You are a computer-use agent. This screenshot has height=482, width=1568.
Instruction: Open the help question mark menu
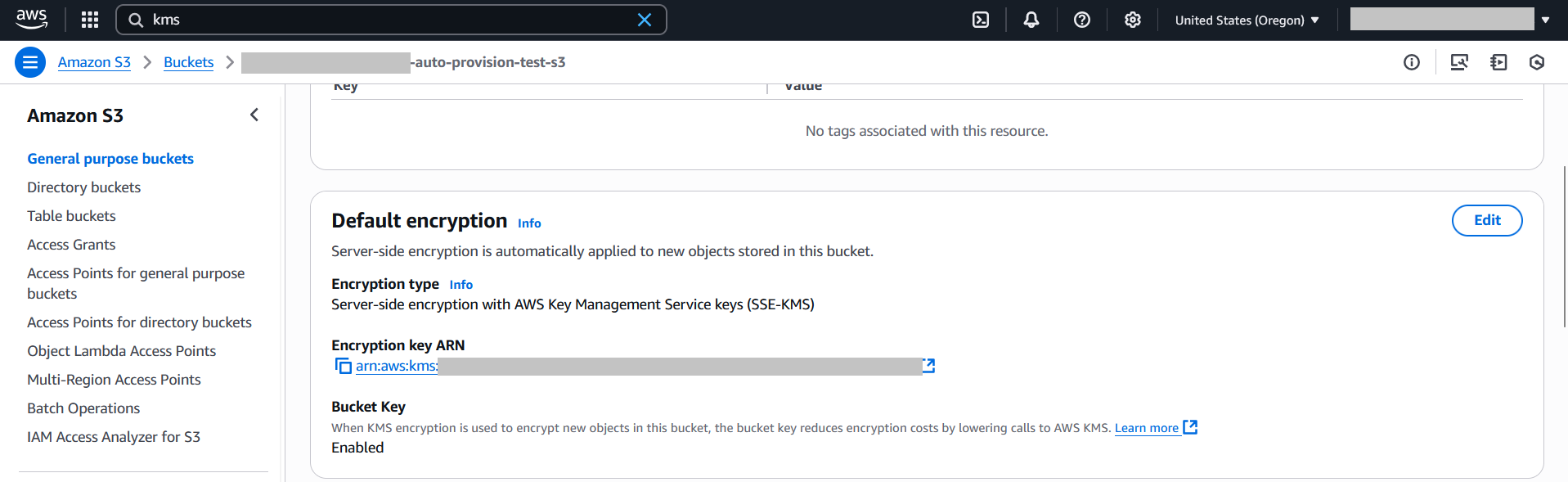coord(1082,20)
